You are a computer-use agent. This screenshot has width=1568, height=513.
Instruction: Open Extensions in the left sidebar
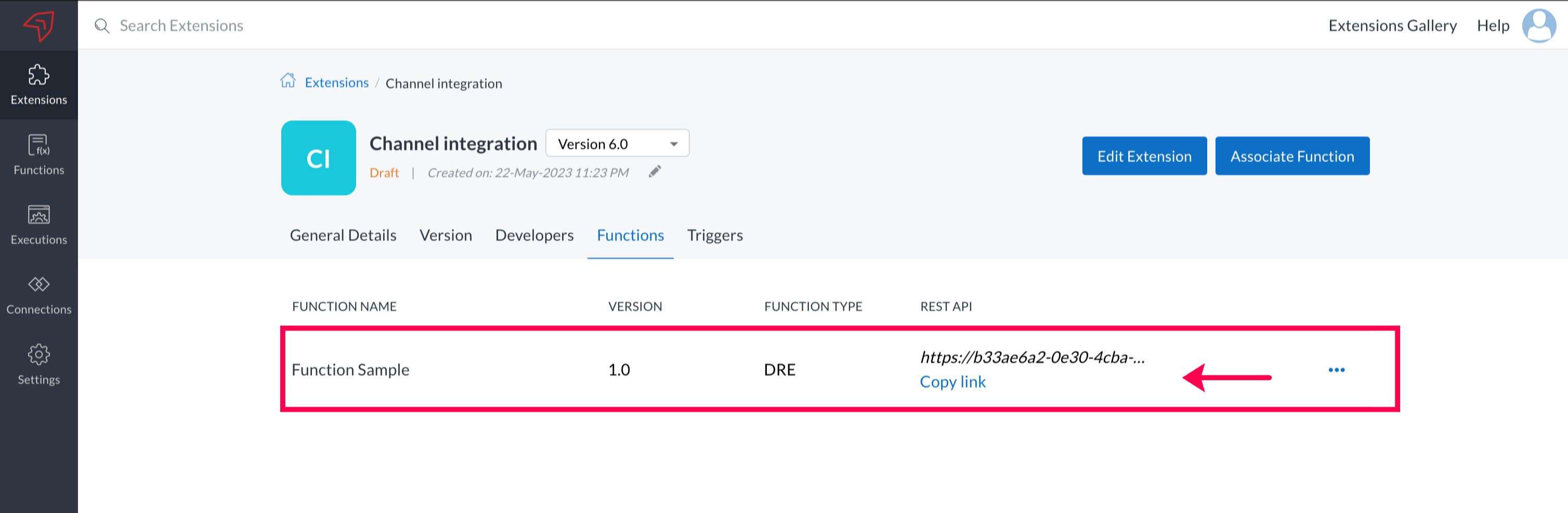coord(38,85)
